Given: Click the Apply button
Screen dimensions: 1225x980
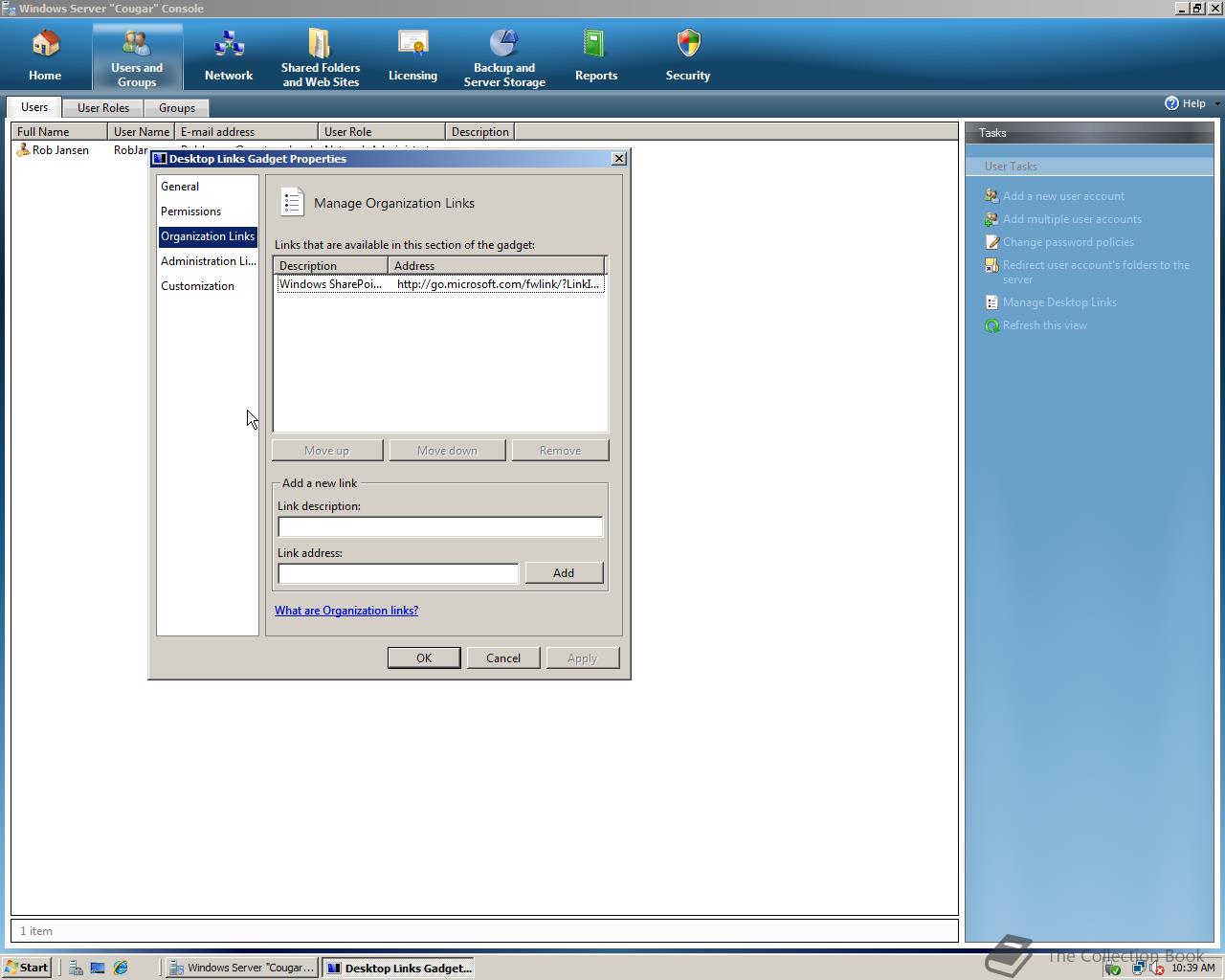Looking at the screenshot, I should click(582, 658).
